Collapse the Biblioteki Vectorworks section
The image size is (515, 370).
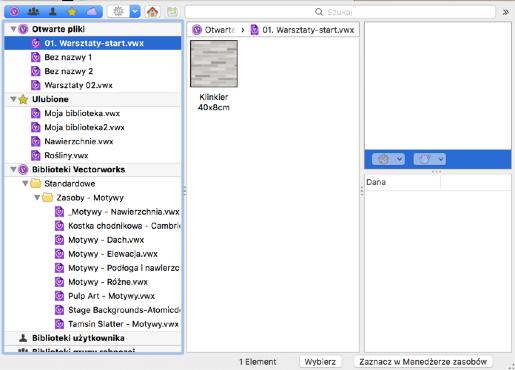pyautogui.click(x=13, y=169)
